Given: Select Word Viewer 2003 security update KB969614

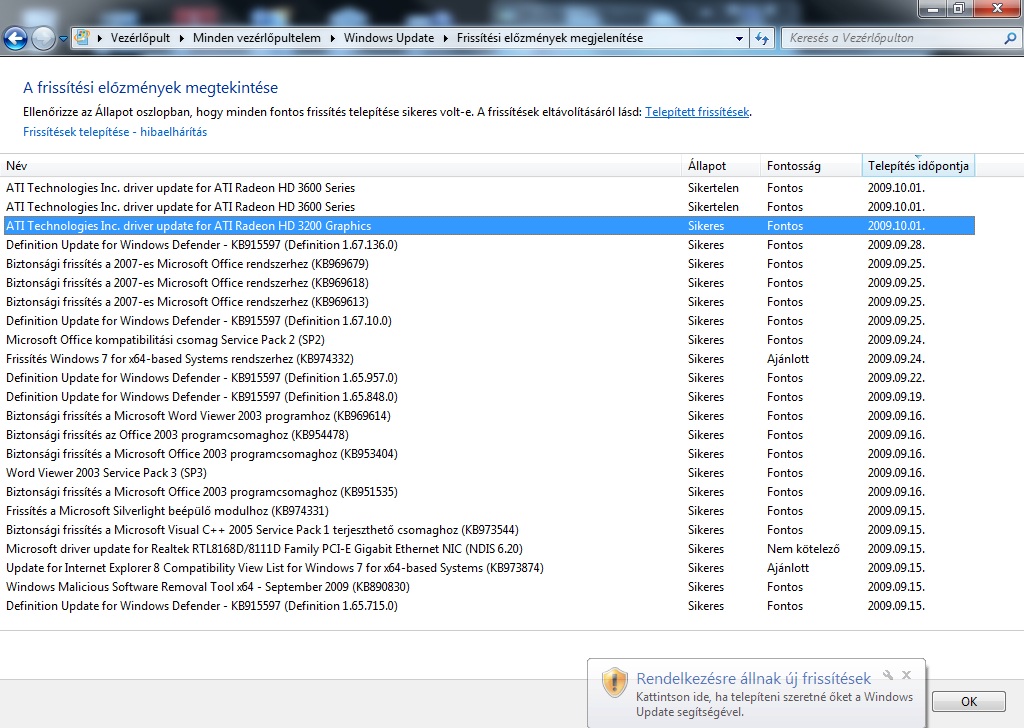Looking at the screenshot, I should 489,416.
